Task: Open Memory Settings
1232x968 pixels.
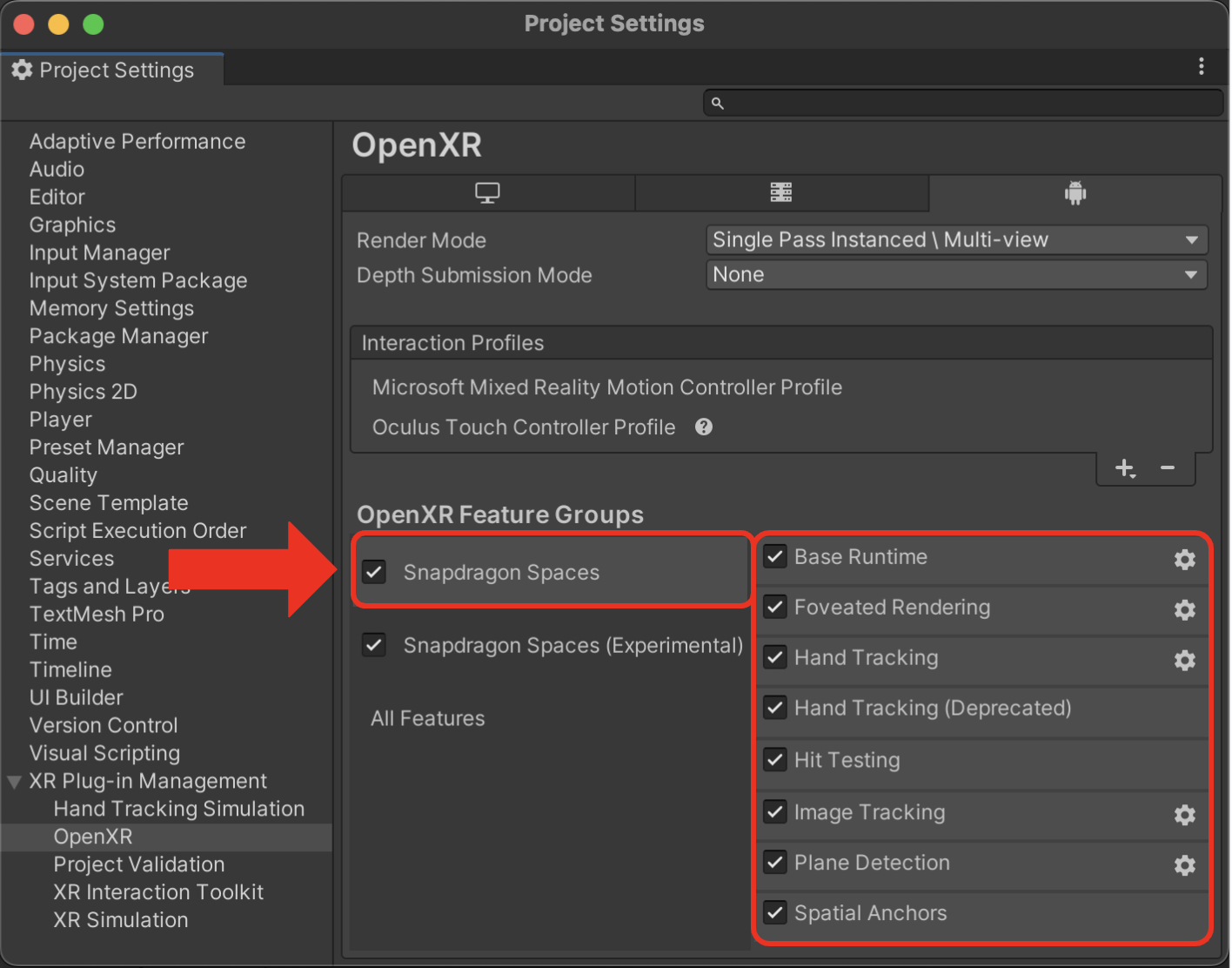Action: [111, 308]
